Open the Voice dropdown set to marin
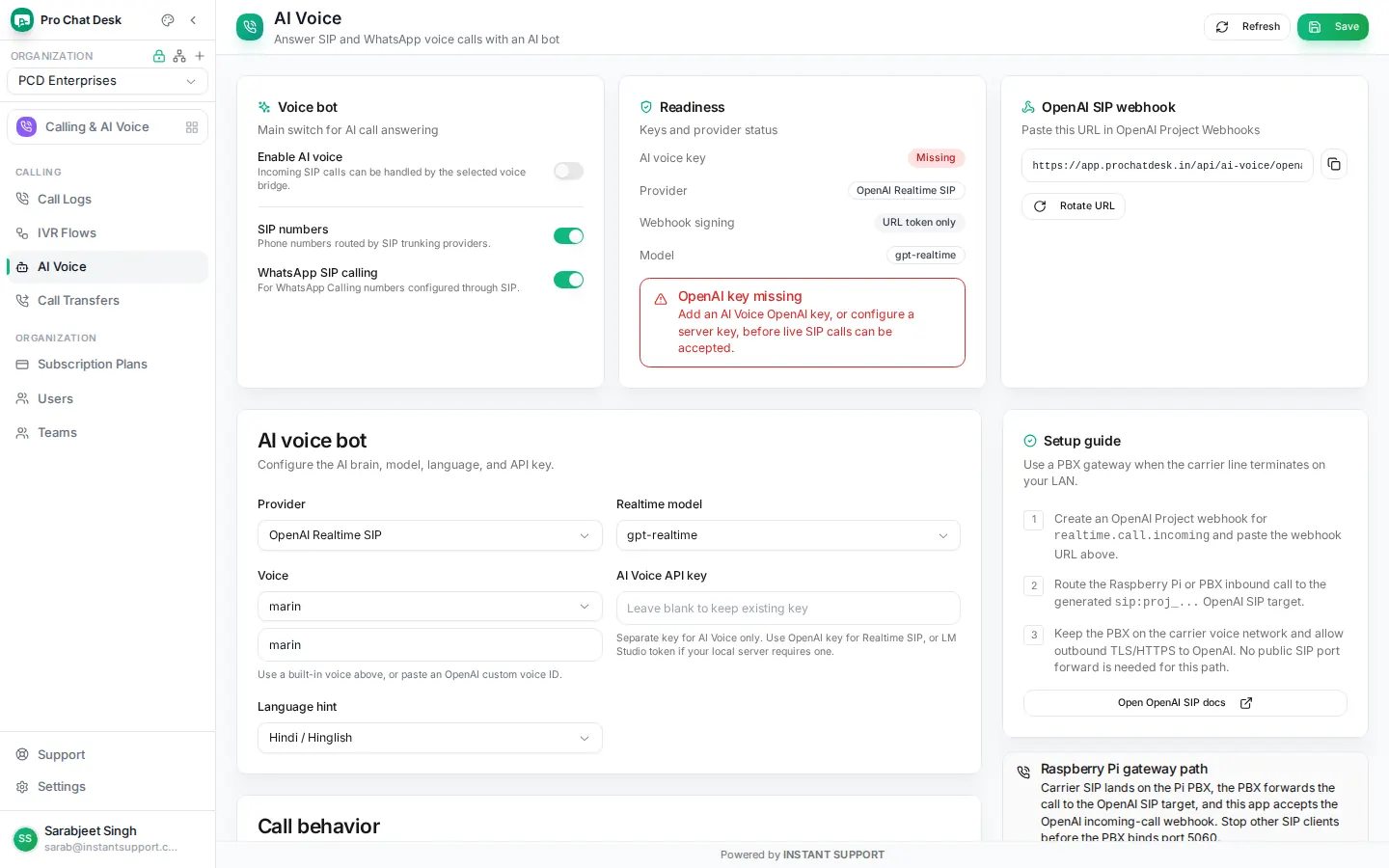Viewport: 1389px width, 868px height. 429,607
